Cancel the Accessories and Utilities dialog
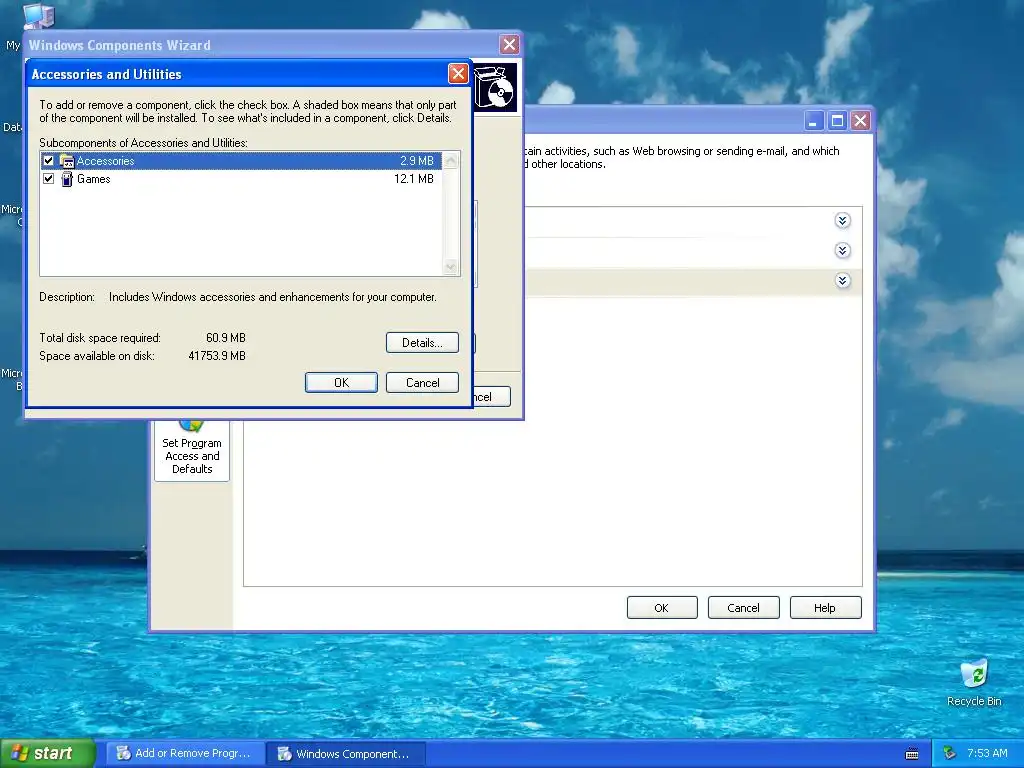 click(x=422, y=383)
